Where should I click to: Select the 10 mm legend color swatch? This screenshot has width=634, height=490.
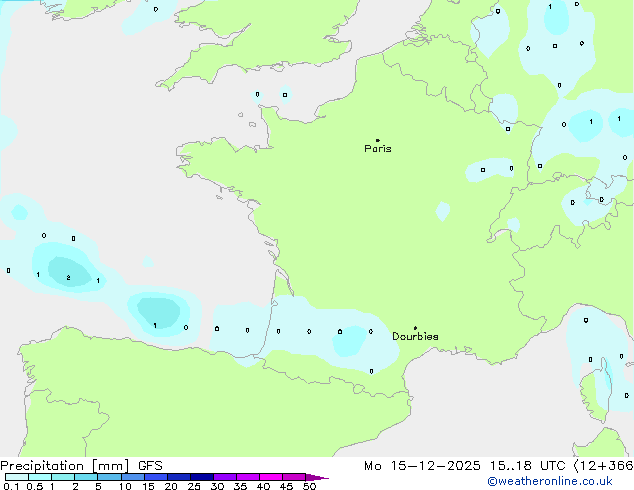coord(132,477)
